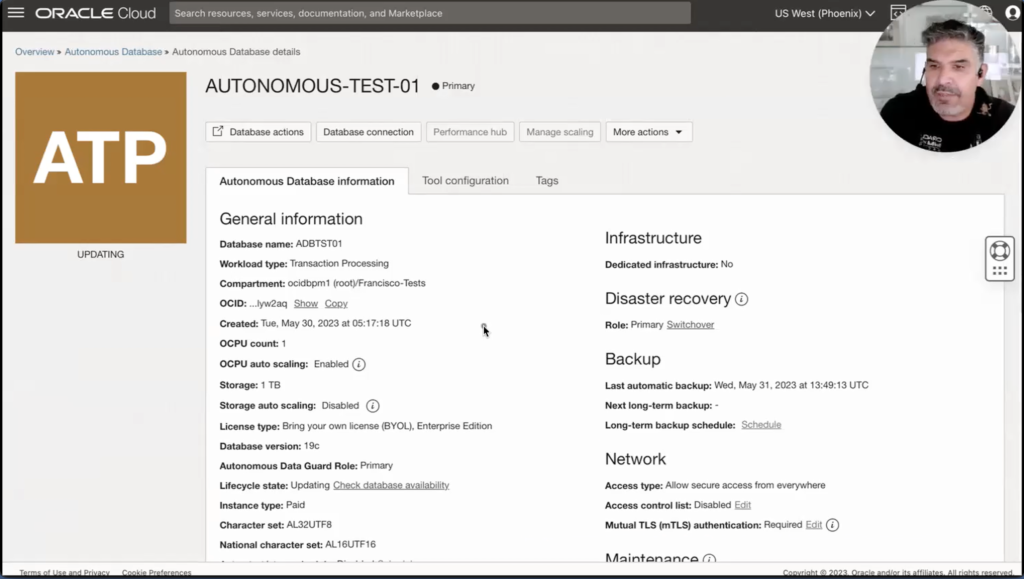This screenshot has width=1024, height=579.
Task: Open the floating help lifebuoy widget
Action: click(999, 251)
